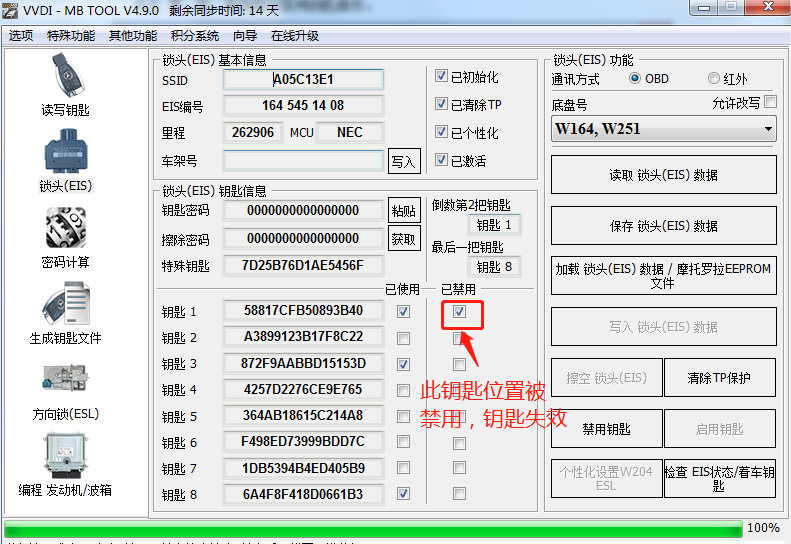Viewport: 791px width, 544px height.
Task: Click the 禁用钥匙 button
Action: [x=606, y=429]
